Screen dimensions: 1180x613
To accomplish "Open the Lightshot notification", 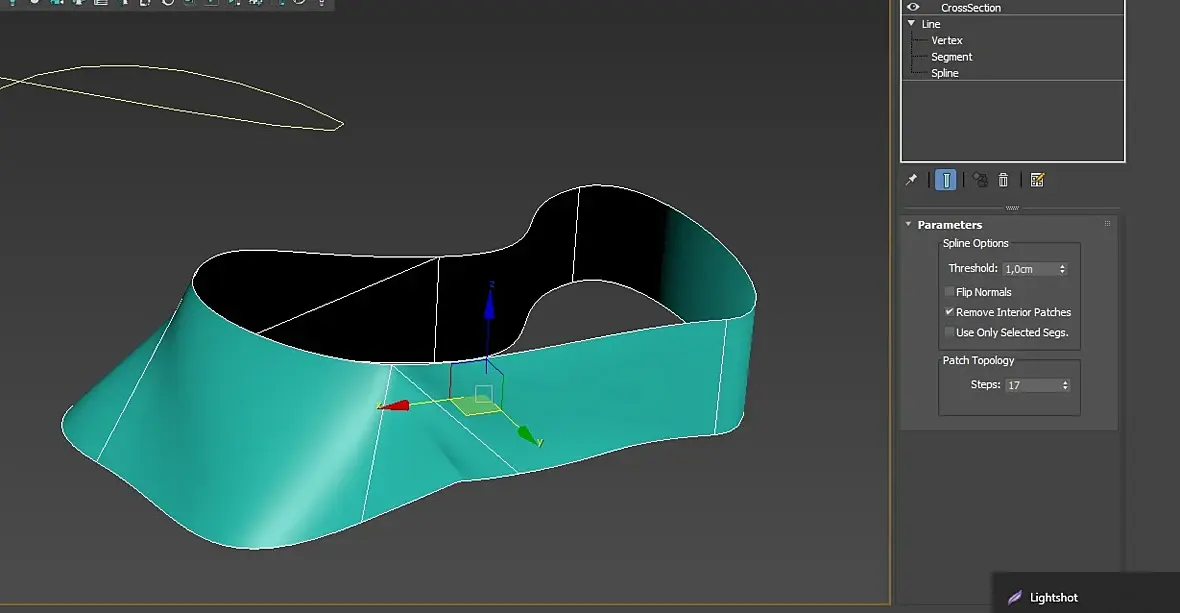I will tap(1053, 597).
